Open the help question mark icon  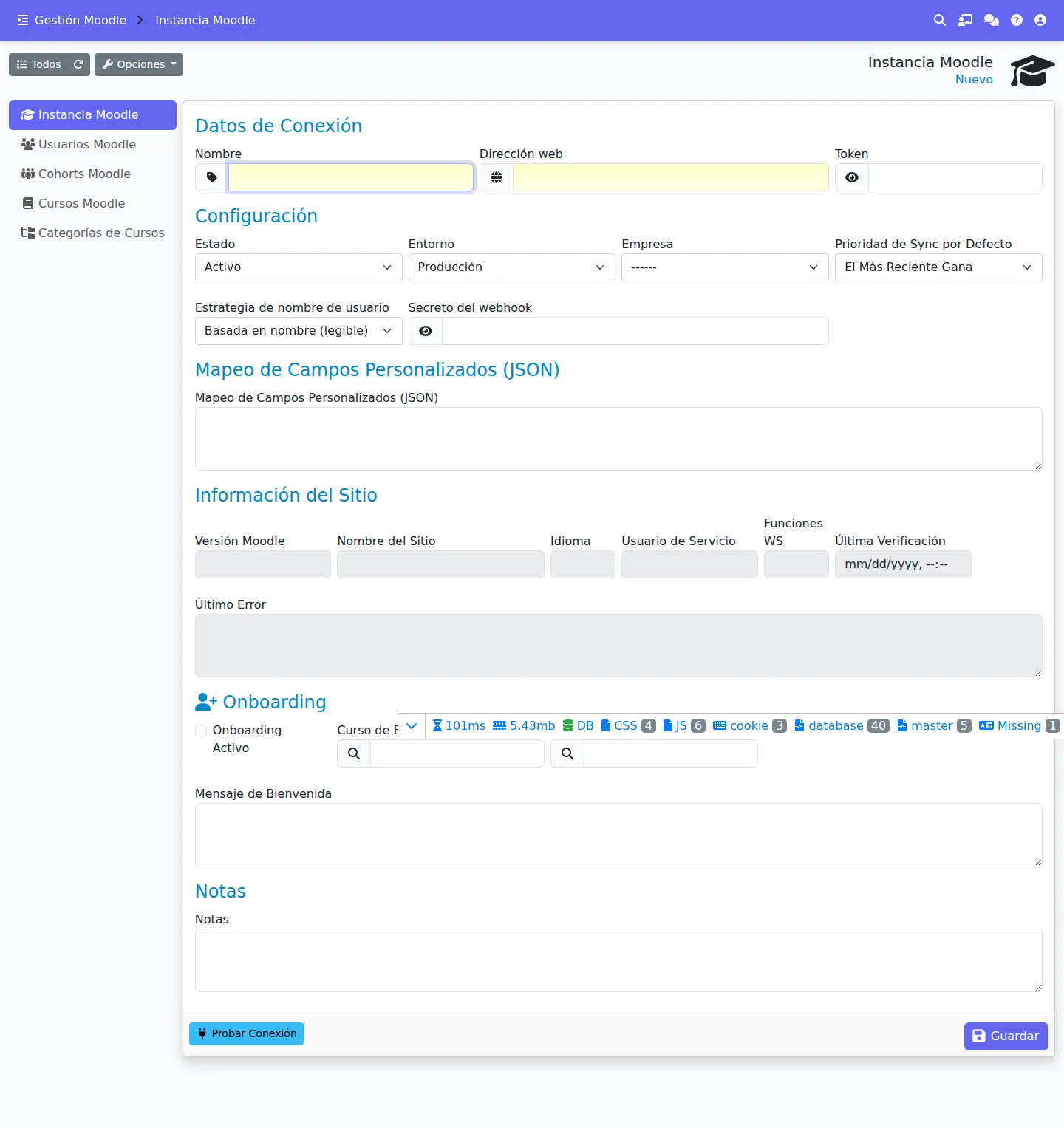pyautogui.click(x=1017, y=20)
